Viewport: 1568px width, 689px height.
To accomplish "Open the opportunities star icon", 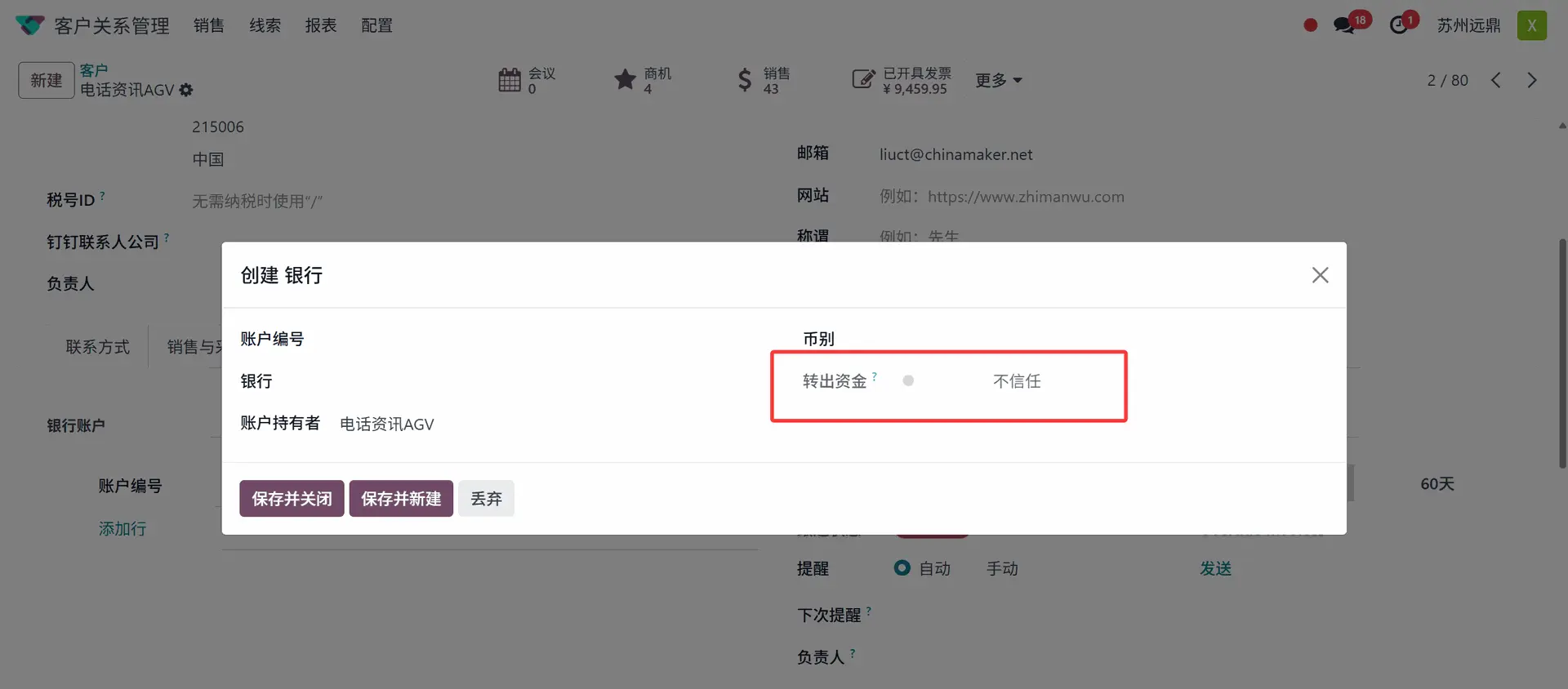I will click(x=625, y=80).
